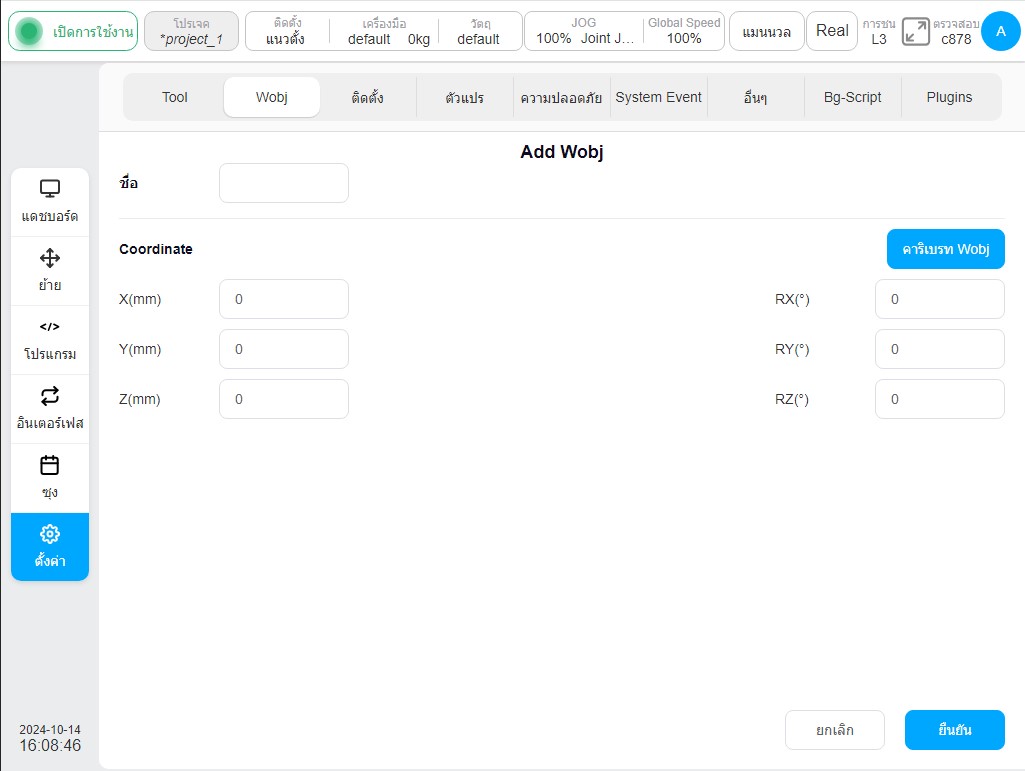The image size is (1025, 771).
Task: Switch to the Tool tab
Action: pos(175,97)
